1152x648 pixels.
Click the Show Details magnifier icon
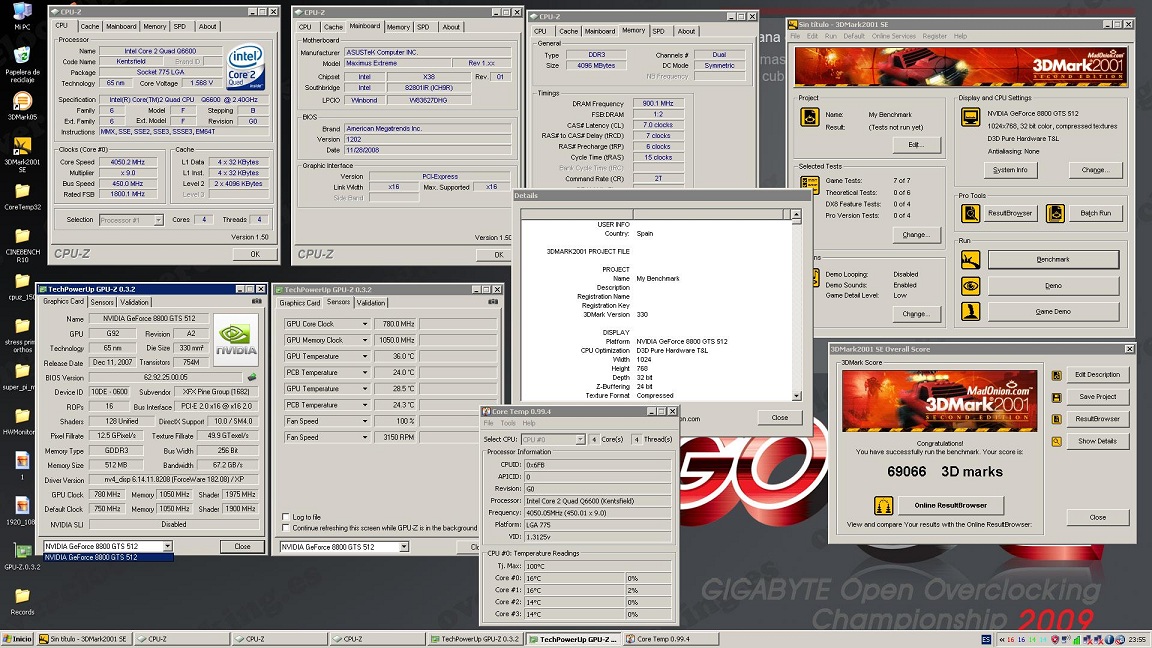click(x=1056, y=442)
